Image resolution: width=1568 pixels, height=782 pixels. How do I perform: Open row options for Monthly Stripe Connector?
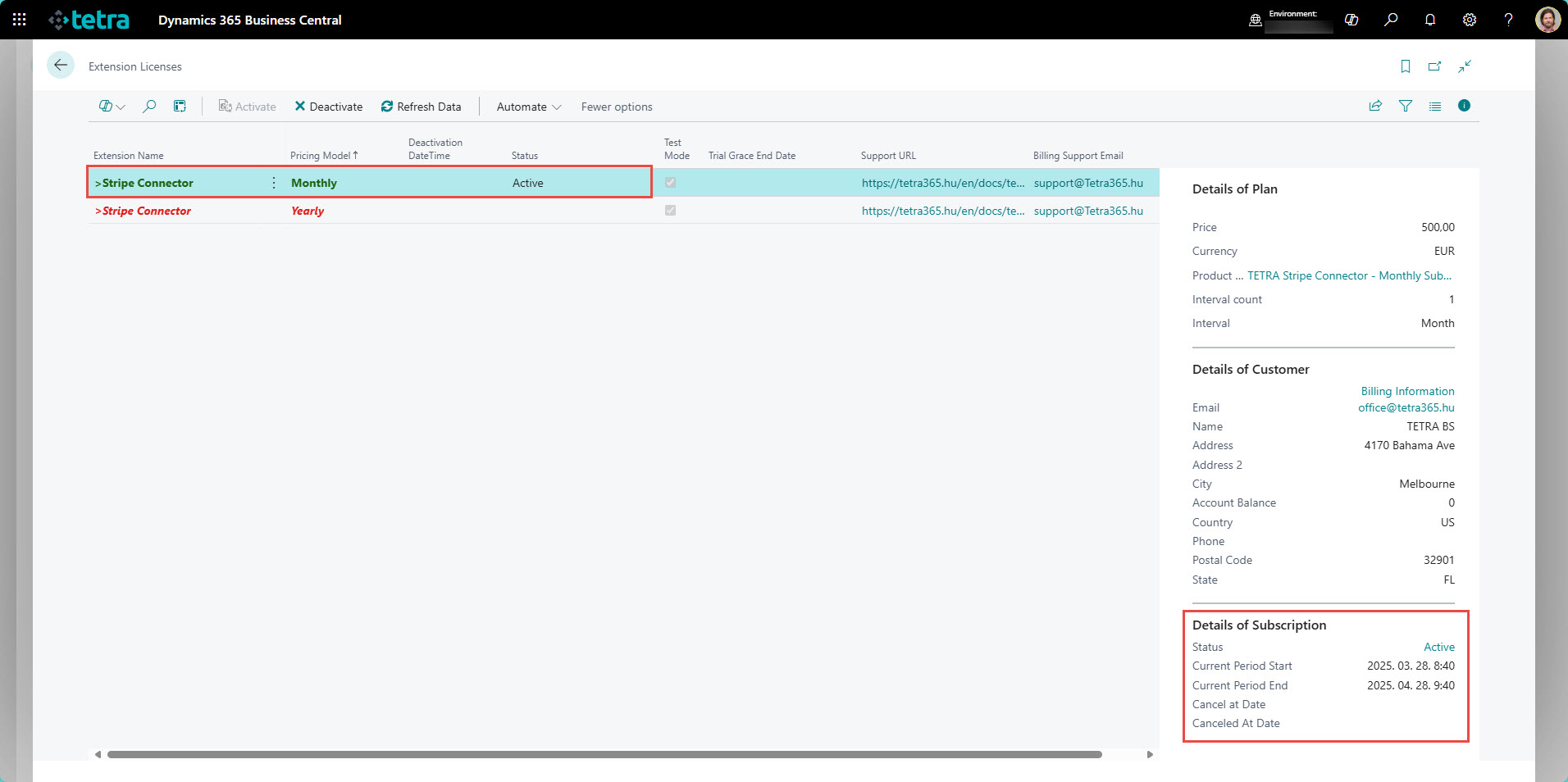tap(274, 183)
